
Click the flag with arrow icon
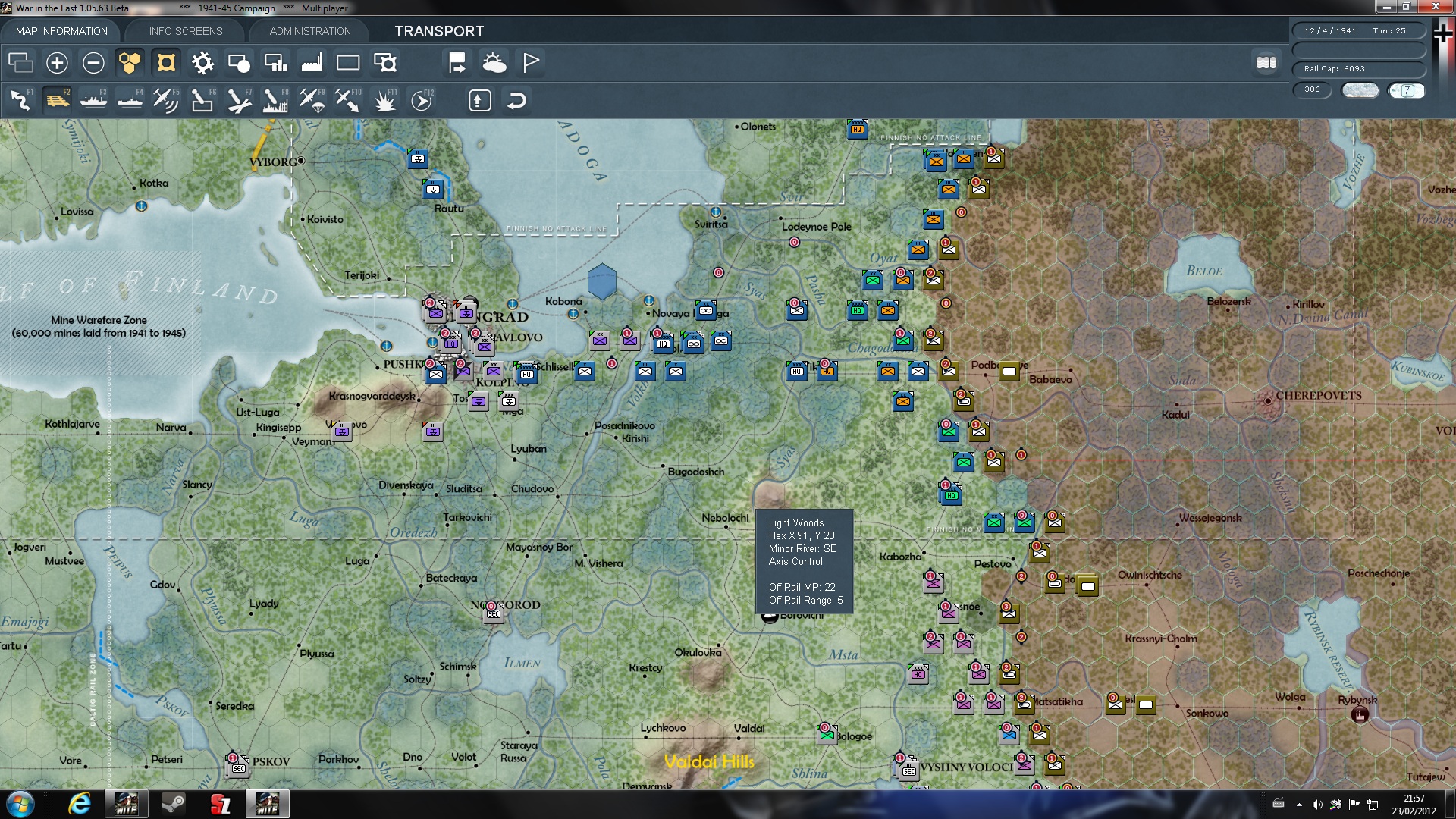[x=457, y=63]
